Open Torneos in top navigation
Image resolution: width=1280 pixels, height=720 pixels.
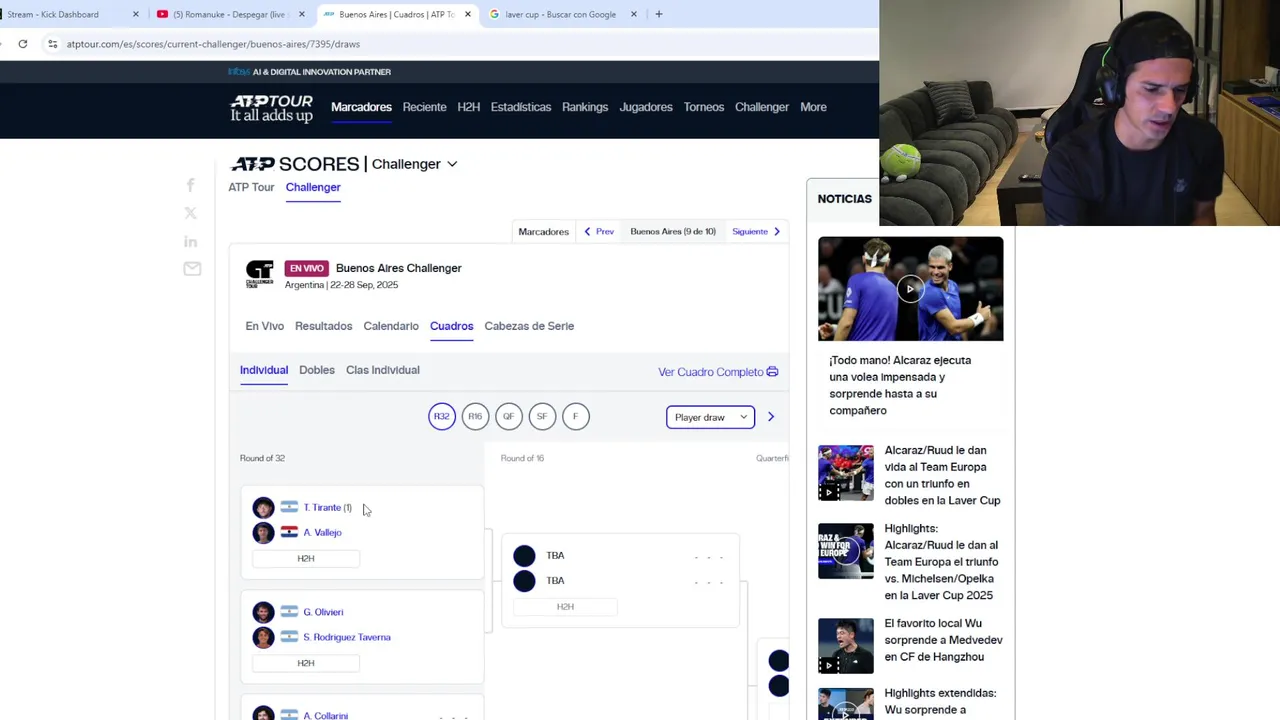coord(704,107)
